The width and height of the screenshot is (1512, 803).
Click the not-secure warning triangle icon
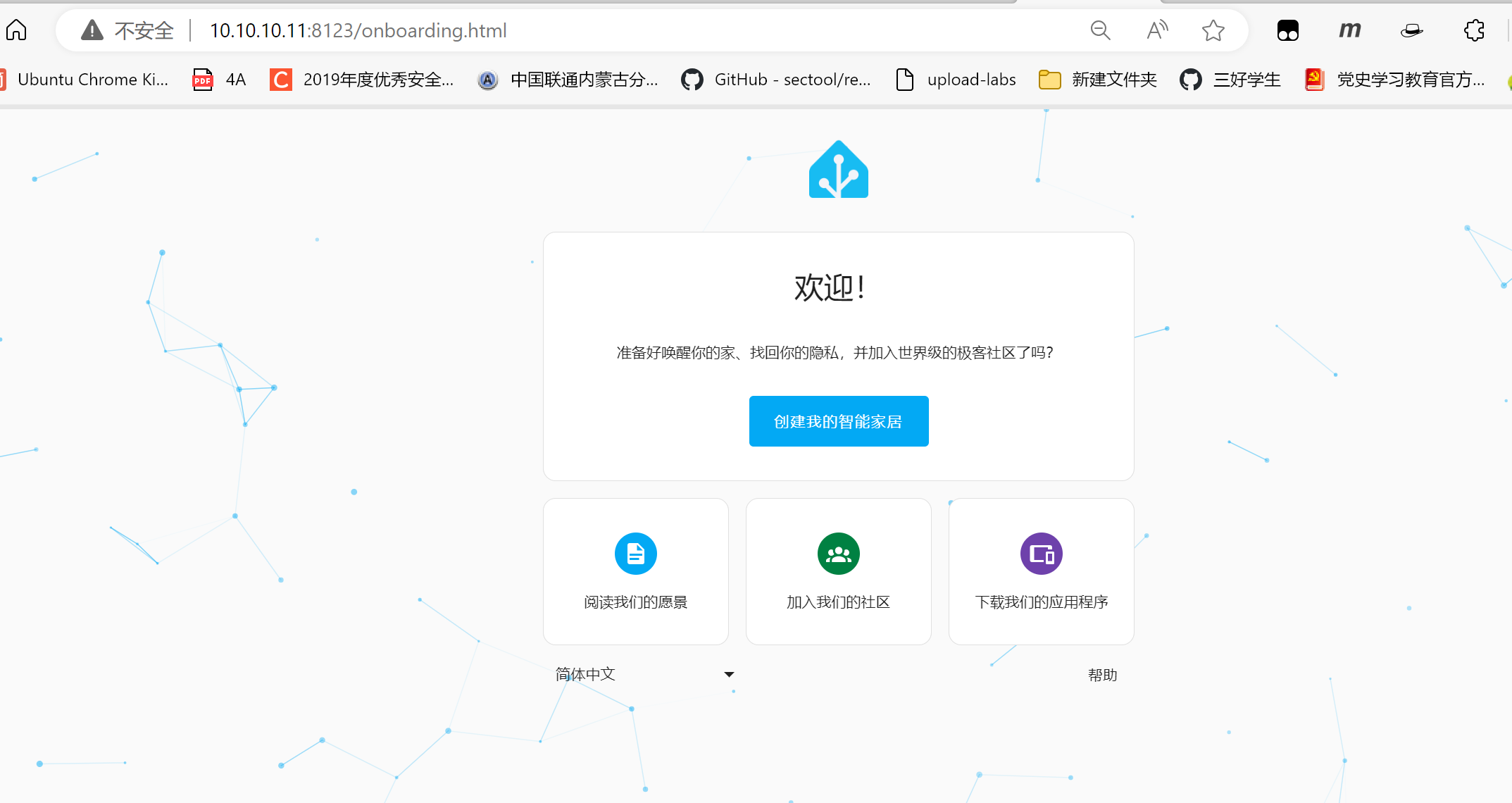pyautogui.click(x=92, y=30)
